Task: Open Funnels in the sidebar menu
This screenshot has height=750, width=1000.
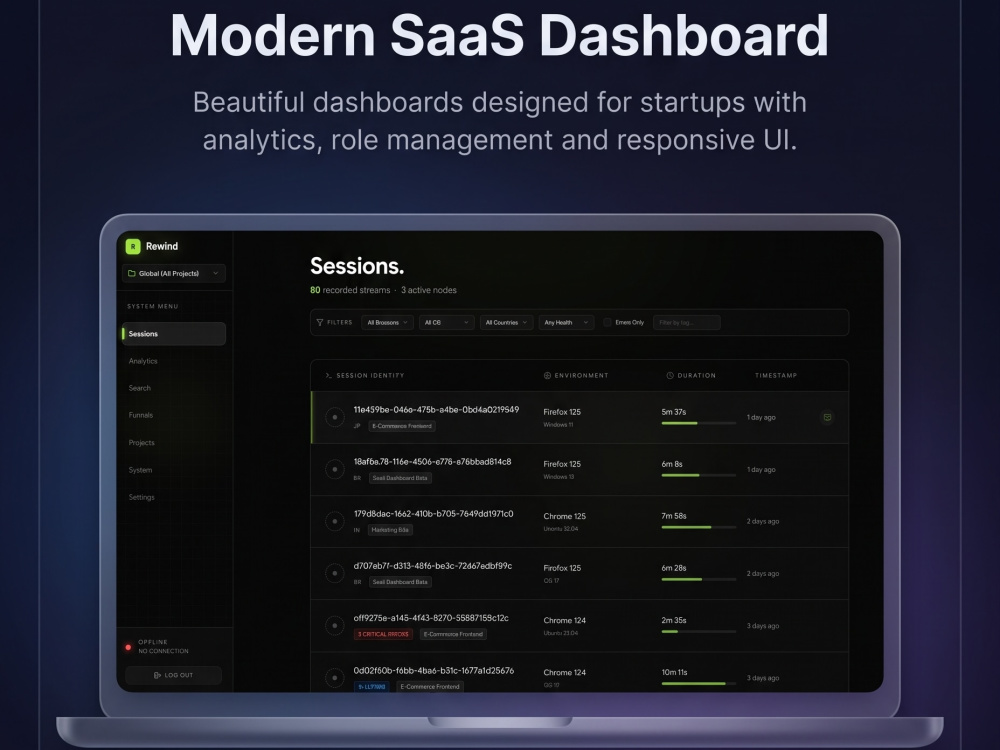Action: coord(141,415)
